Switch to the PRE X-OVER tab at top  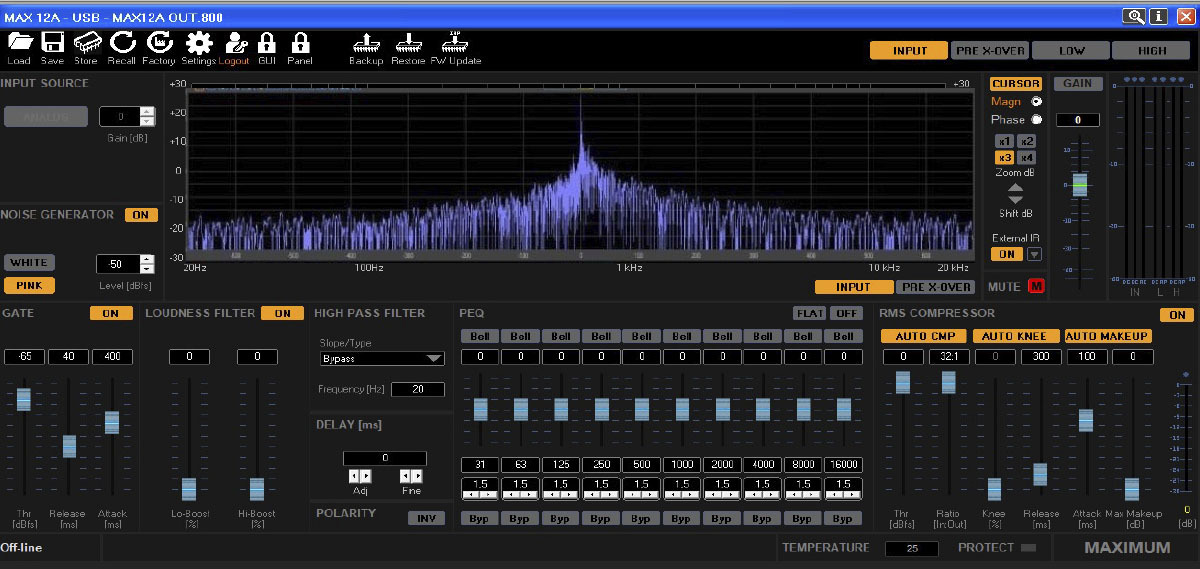[x=990, y=50]
